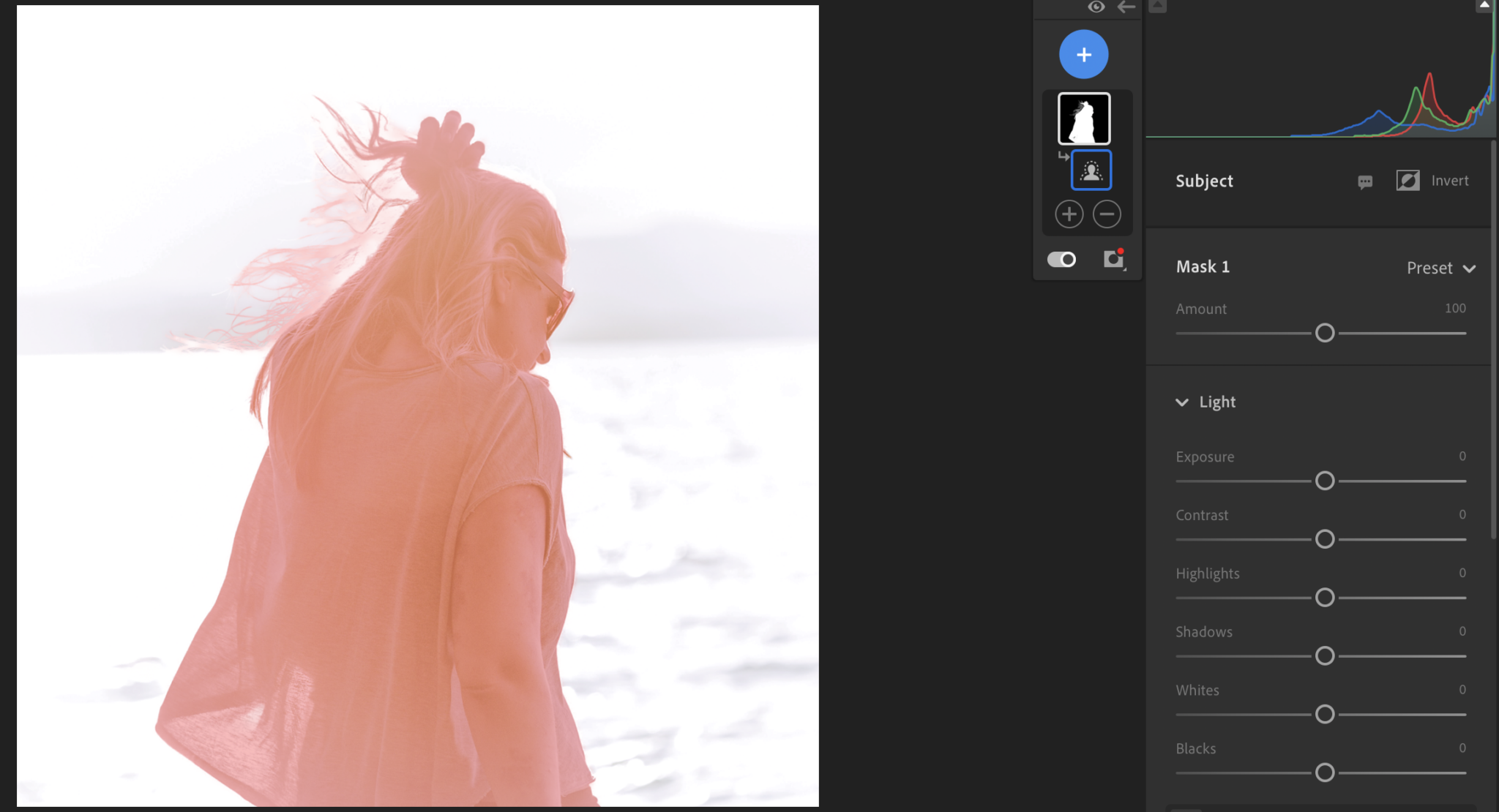Add to mask using the circled plus icon

(1069, 214)
